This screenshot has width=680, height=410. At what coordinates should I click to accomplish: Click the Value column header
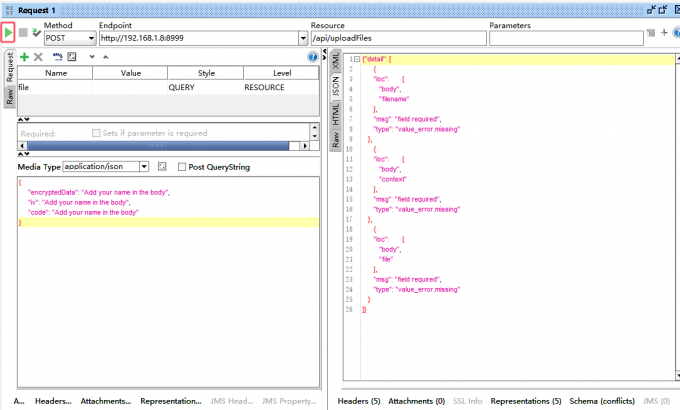pos(130,73)
